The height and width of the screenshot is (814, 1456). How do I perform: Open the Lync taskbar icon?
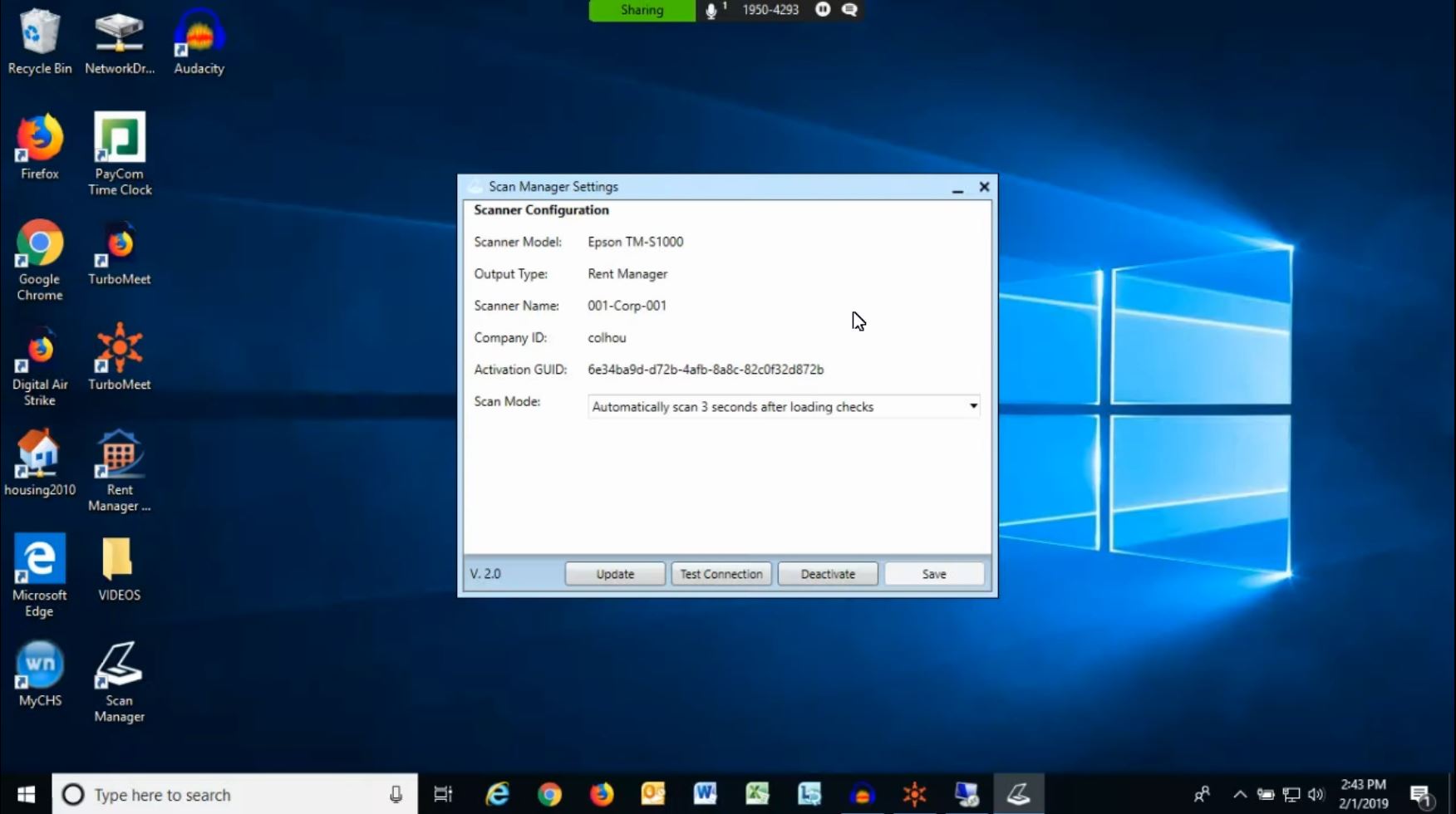pos(809,794)
